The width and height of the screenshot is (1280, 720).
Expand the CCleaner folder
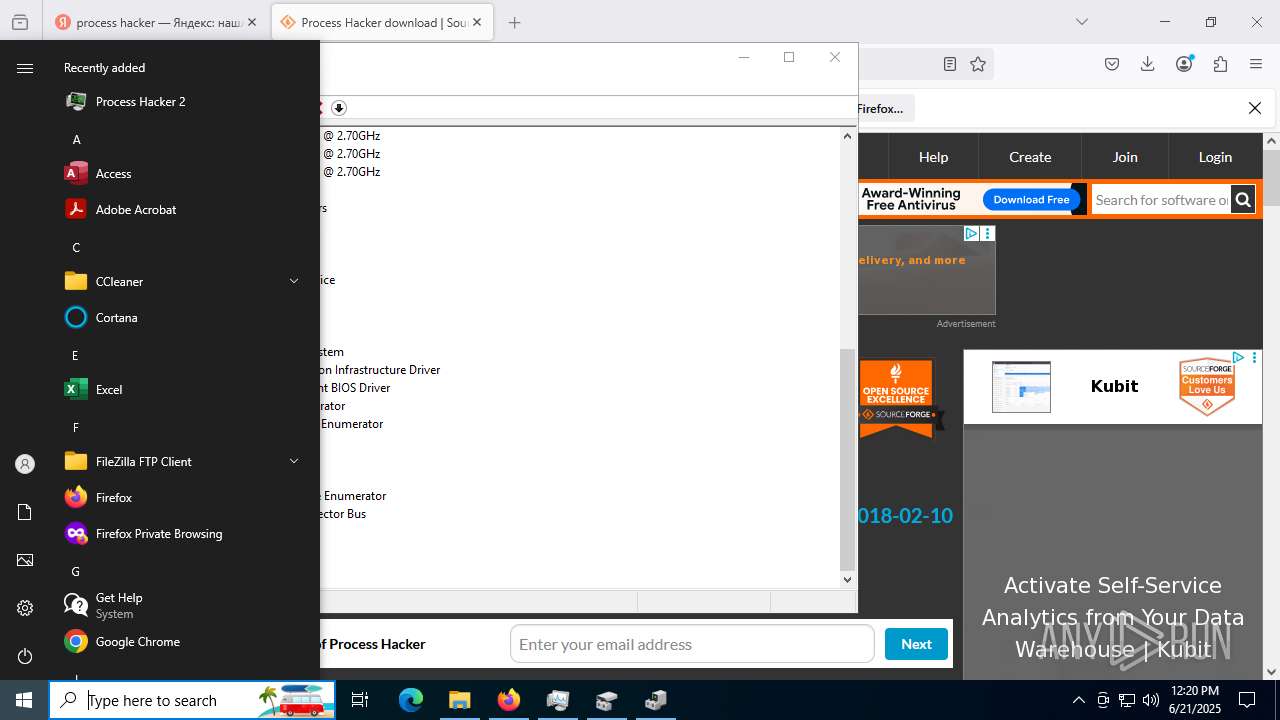[x=180, y=281]
